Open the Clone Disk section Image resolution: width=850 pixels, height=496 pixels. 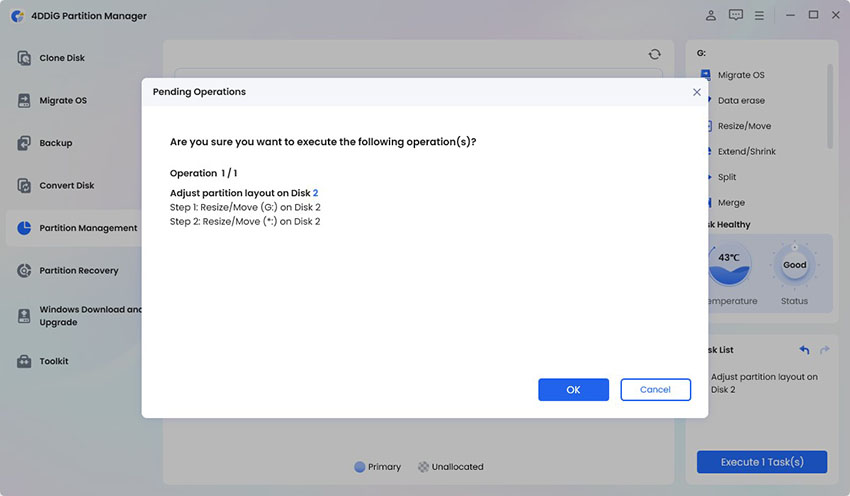pos(62,57)
